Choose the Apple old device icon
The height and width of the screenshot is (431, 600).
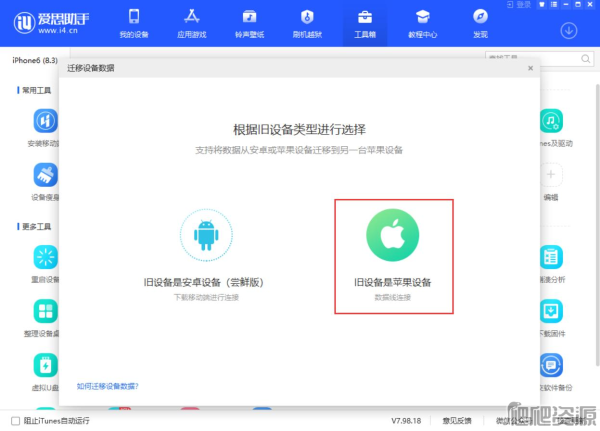[x=393, y=235]
